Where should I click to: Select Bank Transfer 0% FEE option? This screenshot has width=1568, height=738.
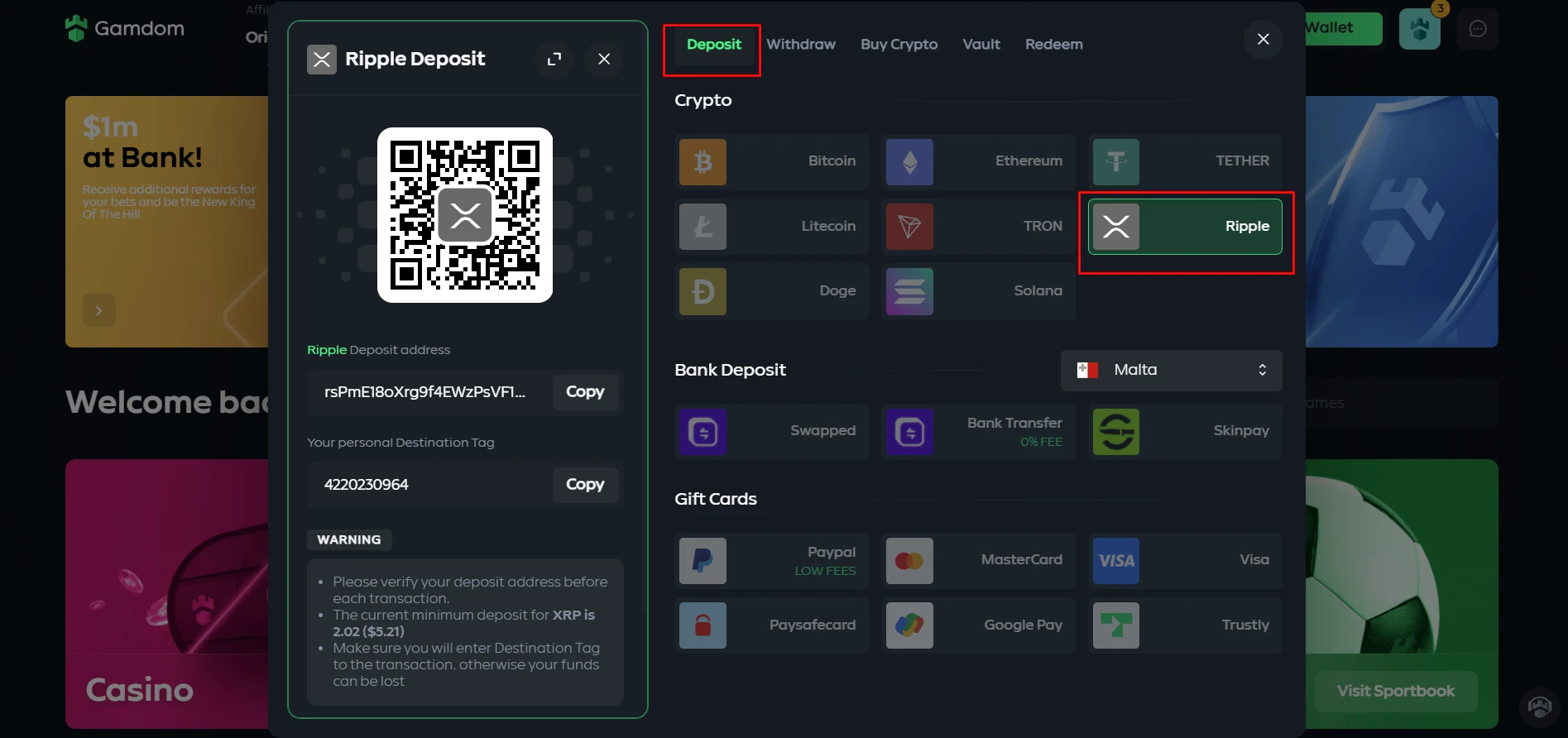978,431
